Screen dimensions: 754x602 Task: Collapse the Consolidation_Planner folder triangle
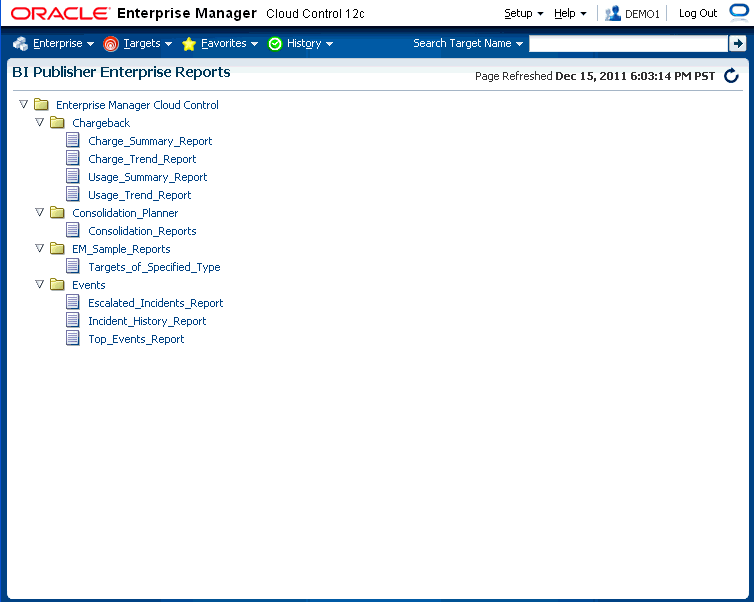pos(39,212)
